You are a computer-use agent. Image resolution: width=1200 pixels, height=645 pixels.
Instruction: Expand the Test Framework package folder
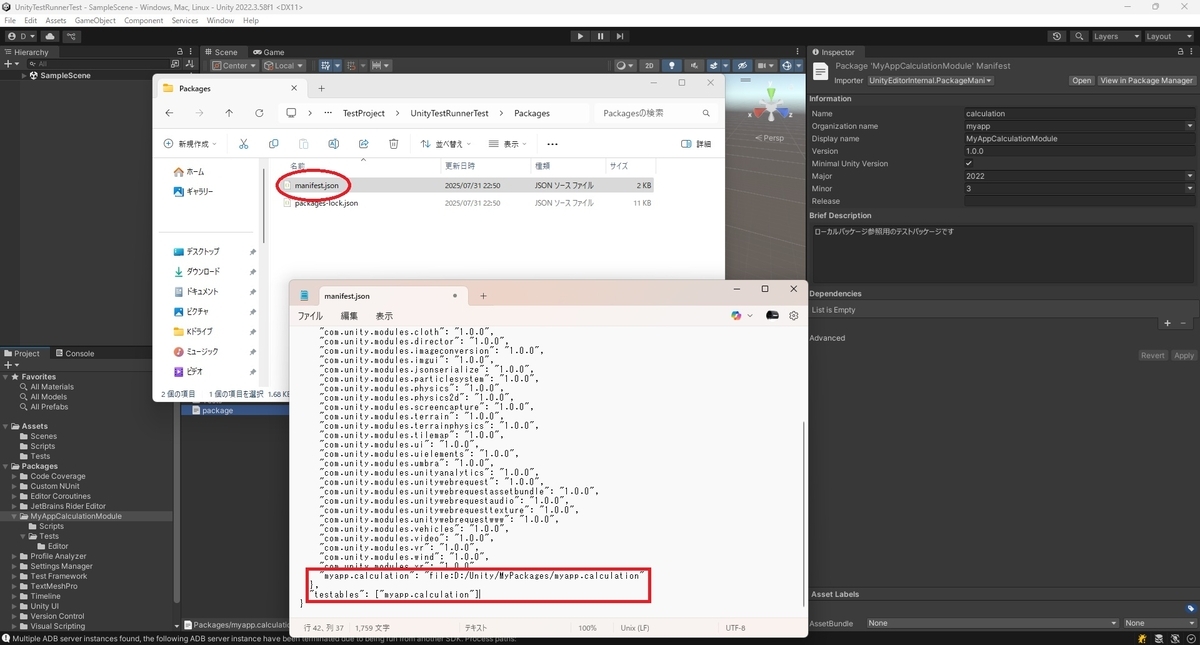click(x=14, y=576)
